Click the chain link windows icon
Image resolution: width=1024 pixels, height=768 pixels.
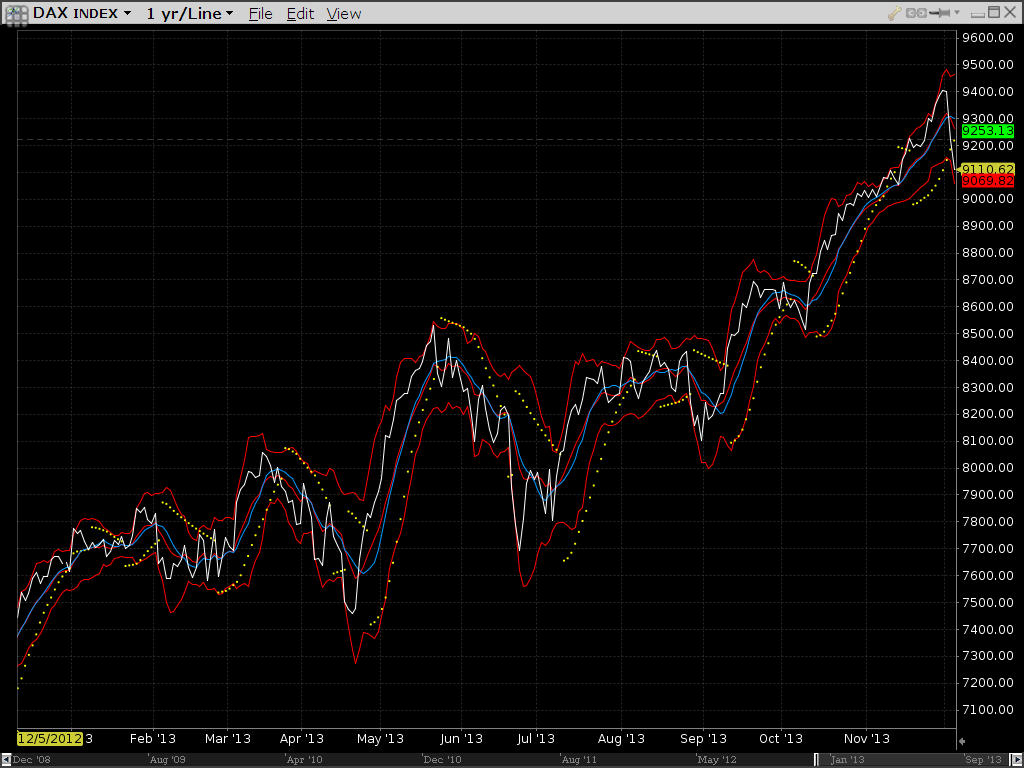coord(916,12)
